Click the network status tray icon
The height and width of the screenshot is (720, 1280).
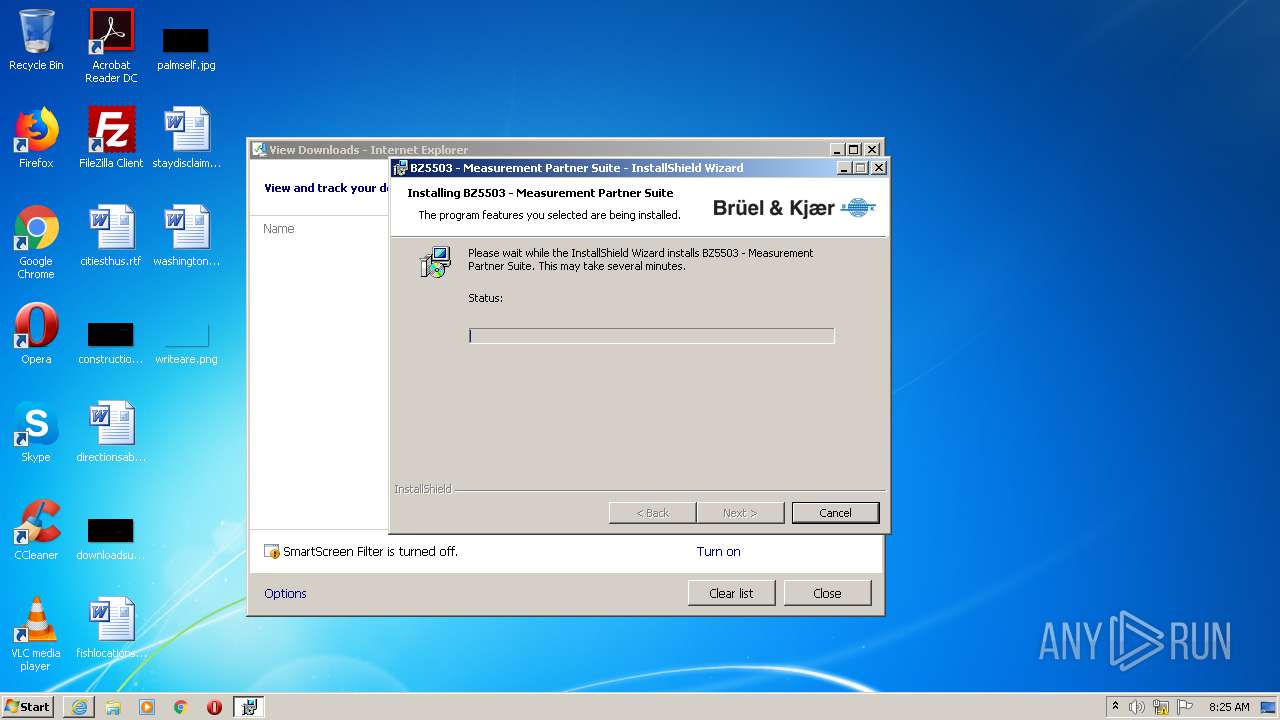click(1161, 707)
